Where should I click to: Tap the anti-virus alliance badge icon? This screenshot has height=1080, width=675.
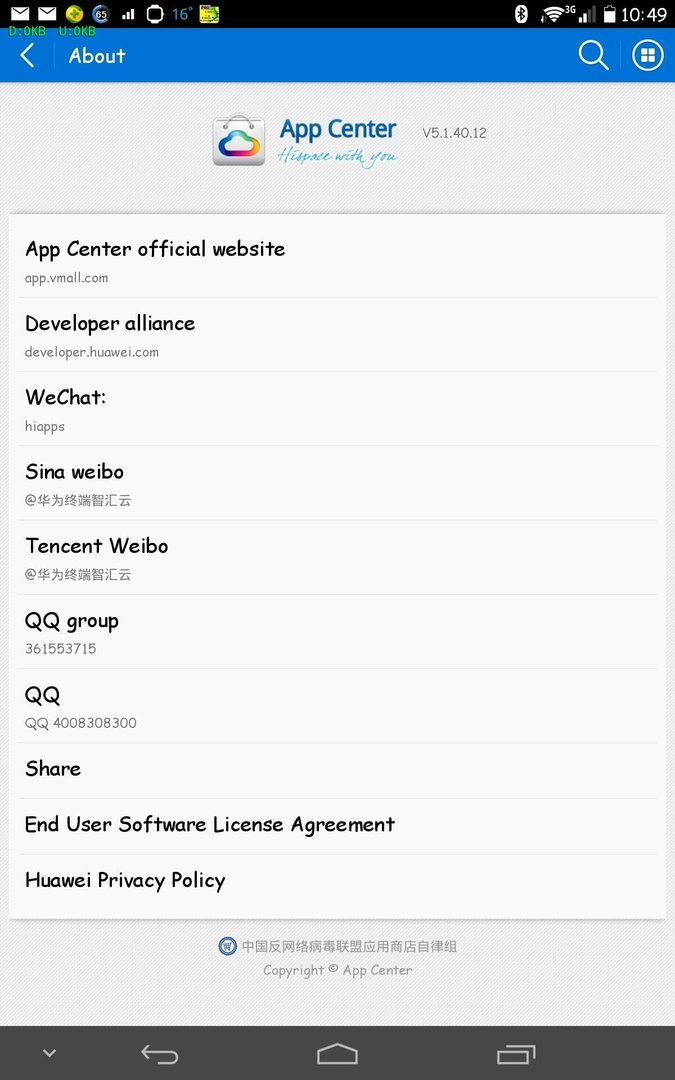point(227,946)
